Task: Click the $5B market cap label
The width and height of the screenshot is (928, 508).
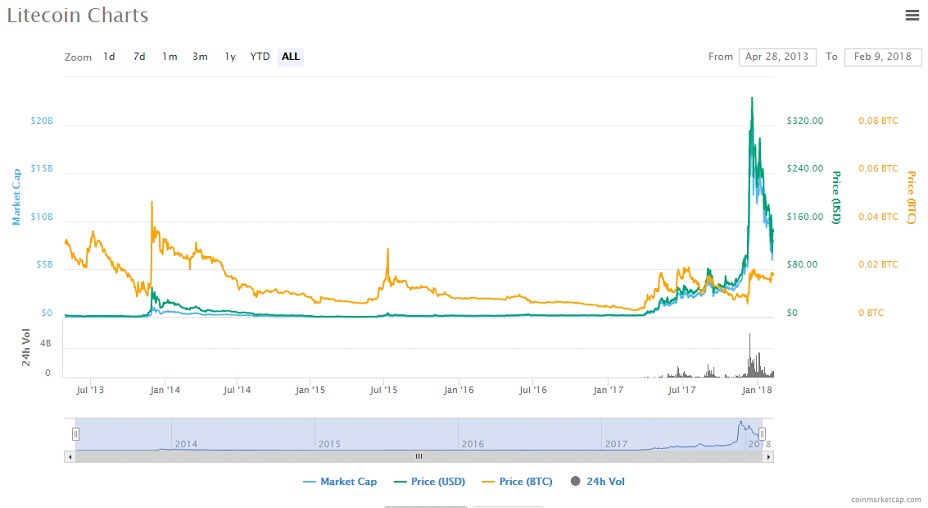Action: coord(44,265)
